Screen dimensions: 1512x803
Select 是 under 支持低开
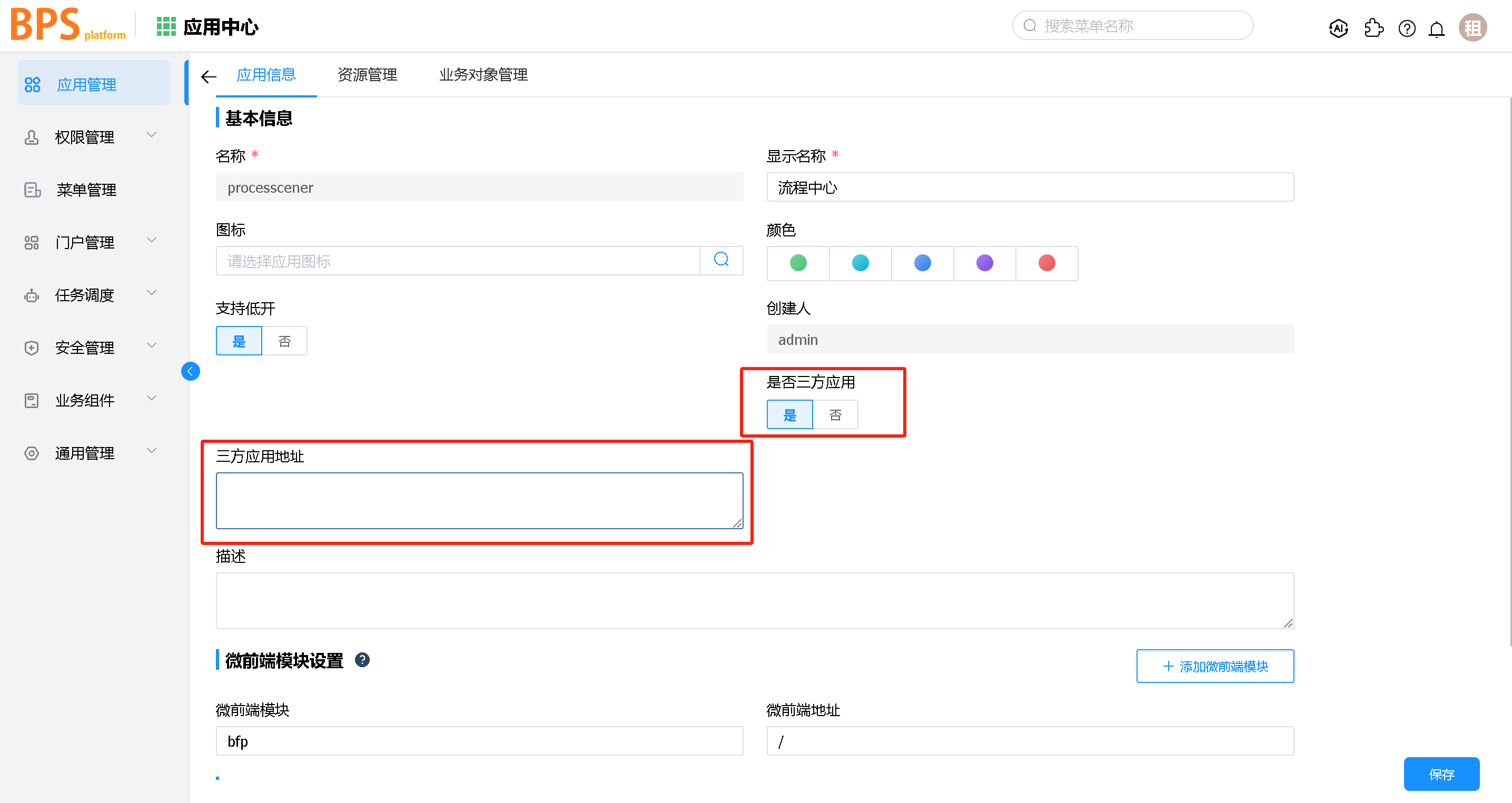pyautogui.click(x=239, y=341)
